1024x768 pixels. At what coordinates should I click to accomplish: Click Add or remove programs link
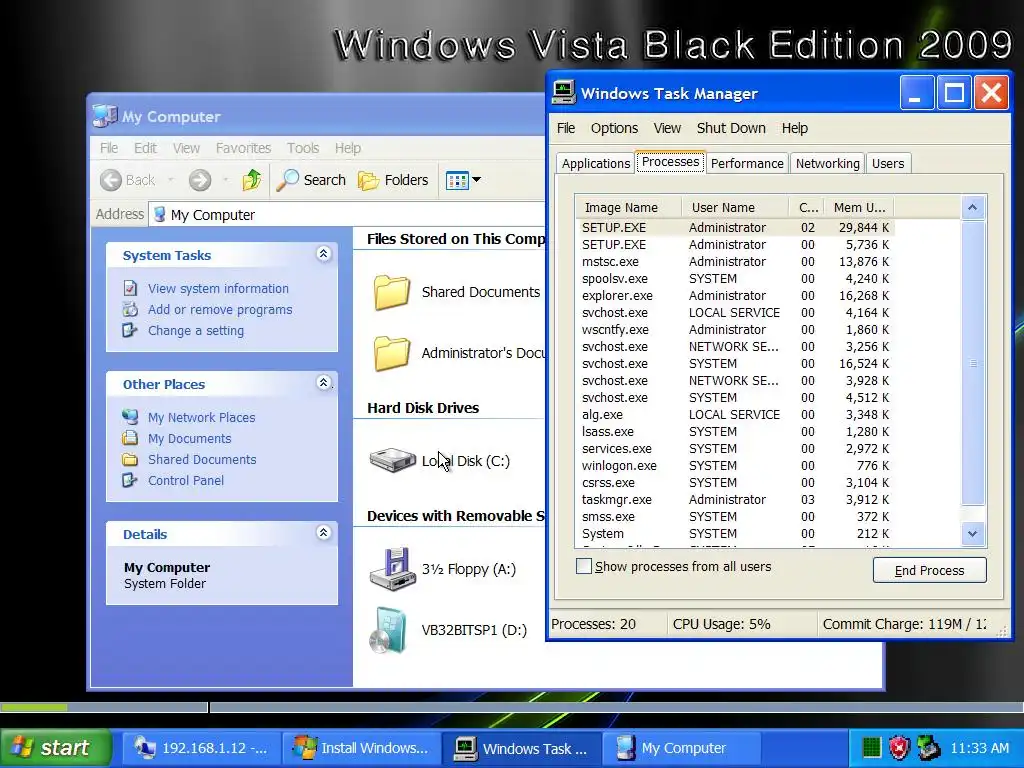click(x=219, y=310)
